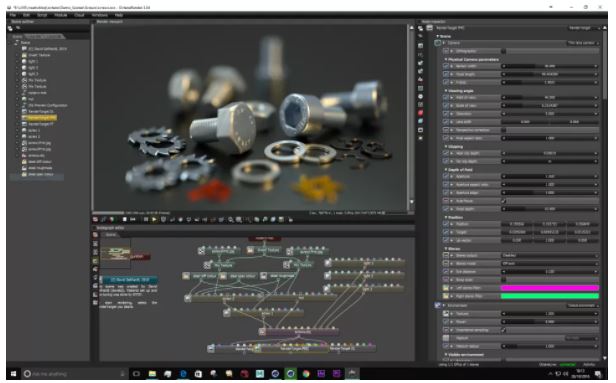Viewport: 616px width, 383px height.
Task: Toggle the Auto focus checkbox
Action: 504,201
